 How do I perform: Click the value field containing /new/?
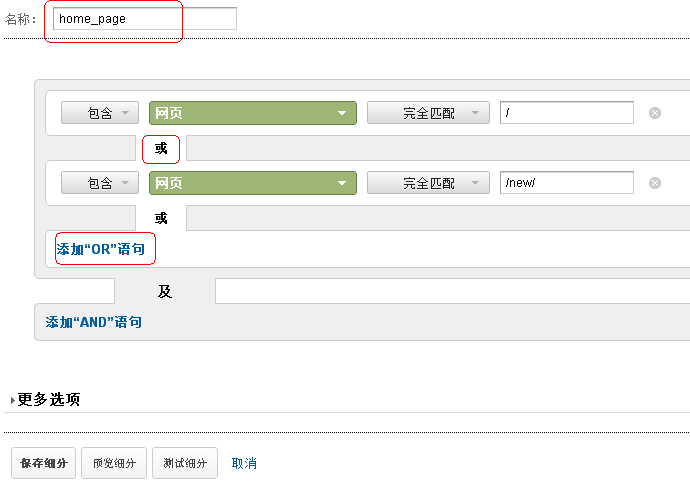pyautogui.click(x=566, y=183)
